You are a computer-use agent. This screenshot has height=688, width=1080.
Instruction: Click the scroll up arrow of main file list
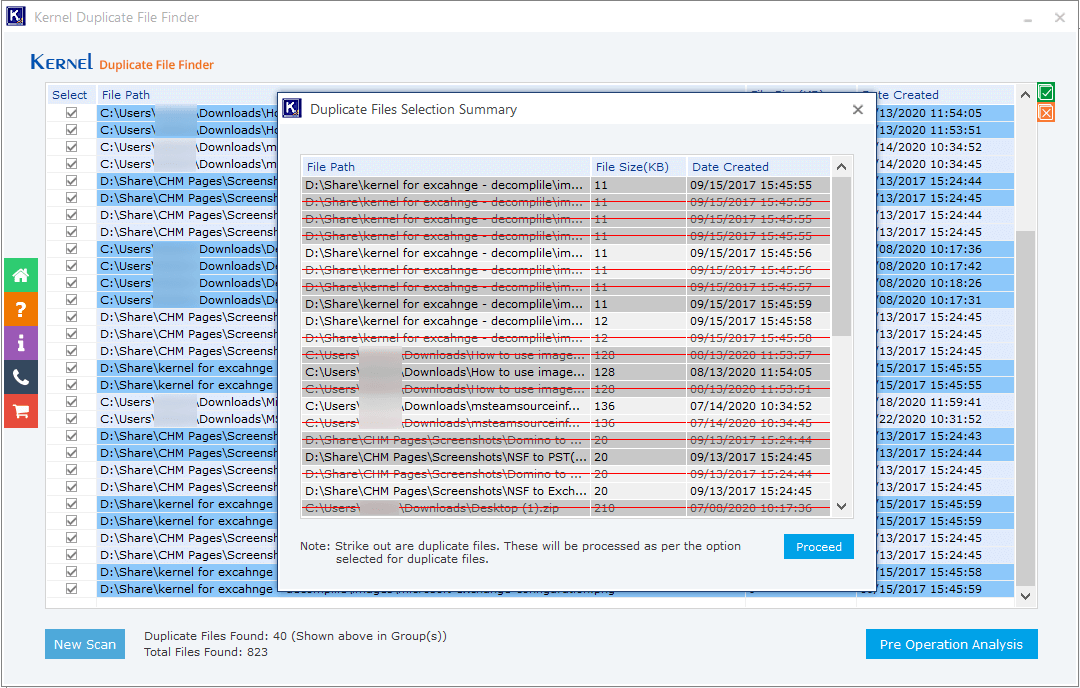coord(1026,95)
